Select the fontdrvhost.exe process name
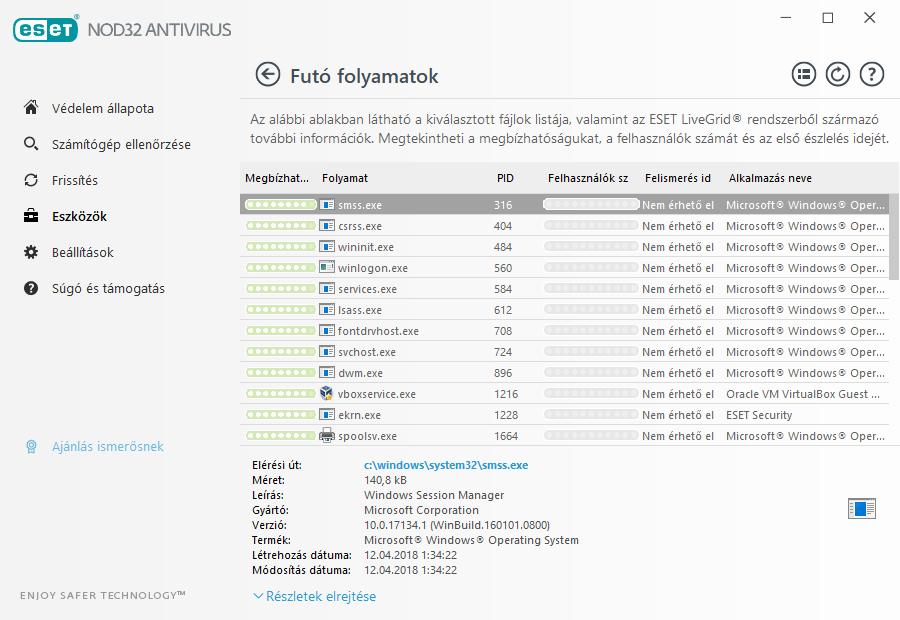This screenshot has height=620, width=900. (378, 331)
